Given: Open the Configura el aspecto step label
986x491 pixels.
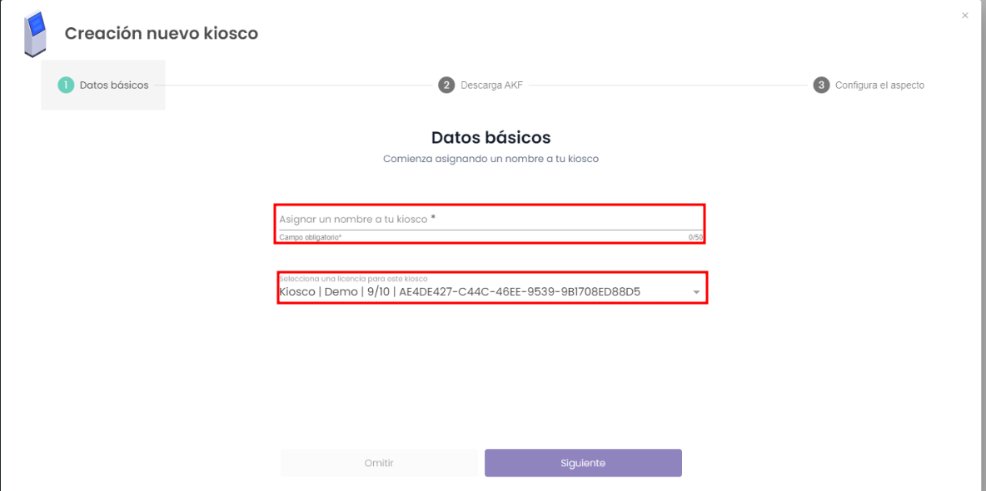Looking at the screenshot, I should click(879, 85).
